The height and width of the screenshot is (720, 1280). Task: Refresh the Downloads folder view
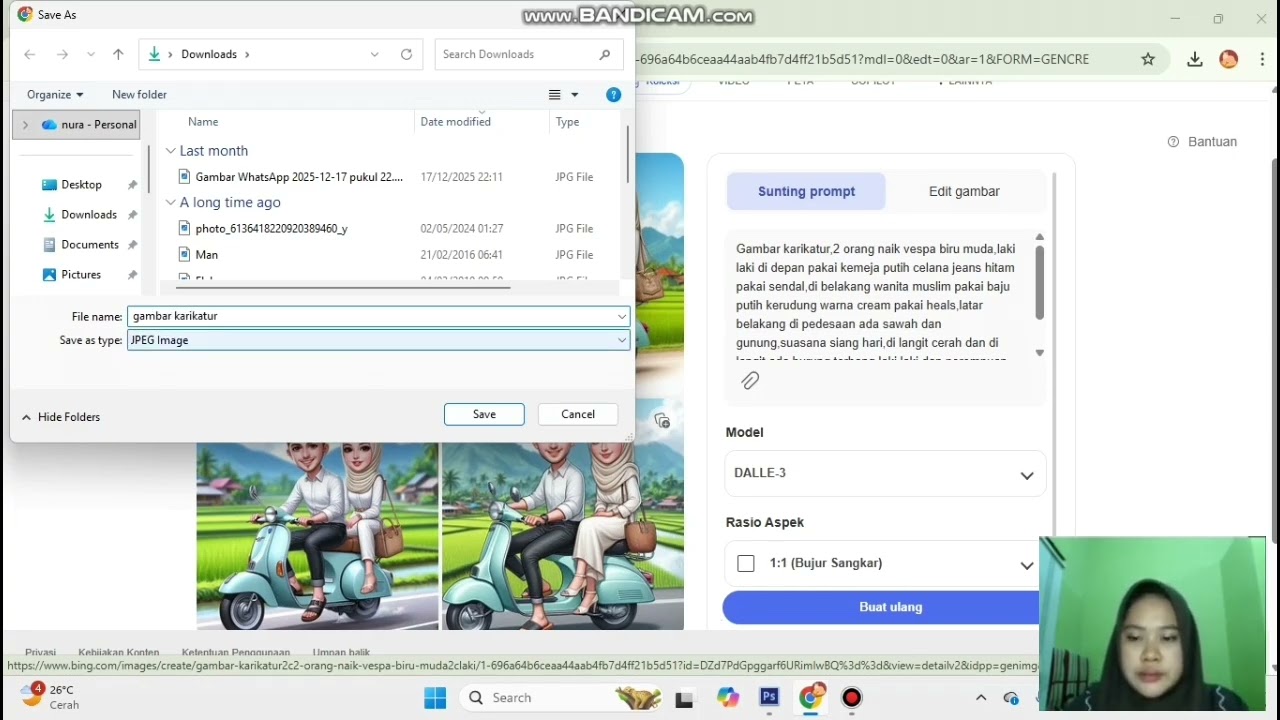[406, 54]
